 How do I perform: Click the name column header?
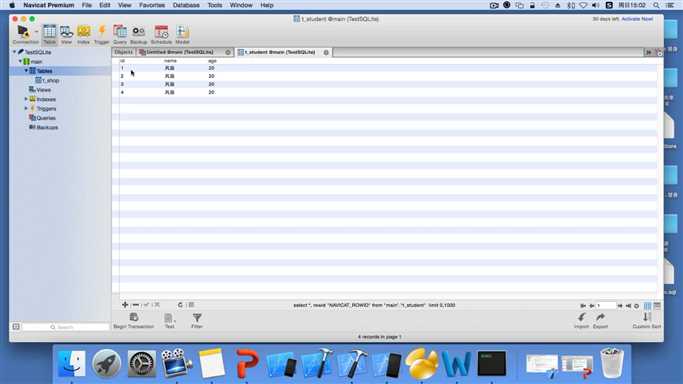coord(170,61)
